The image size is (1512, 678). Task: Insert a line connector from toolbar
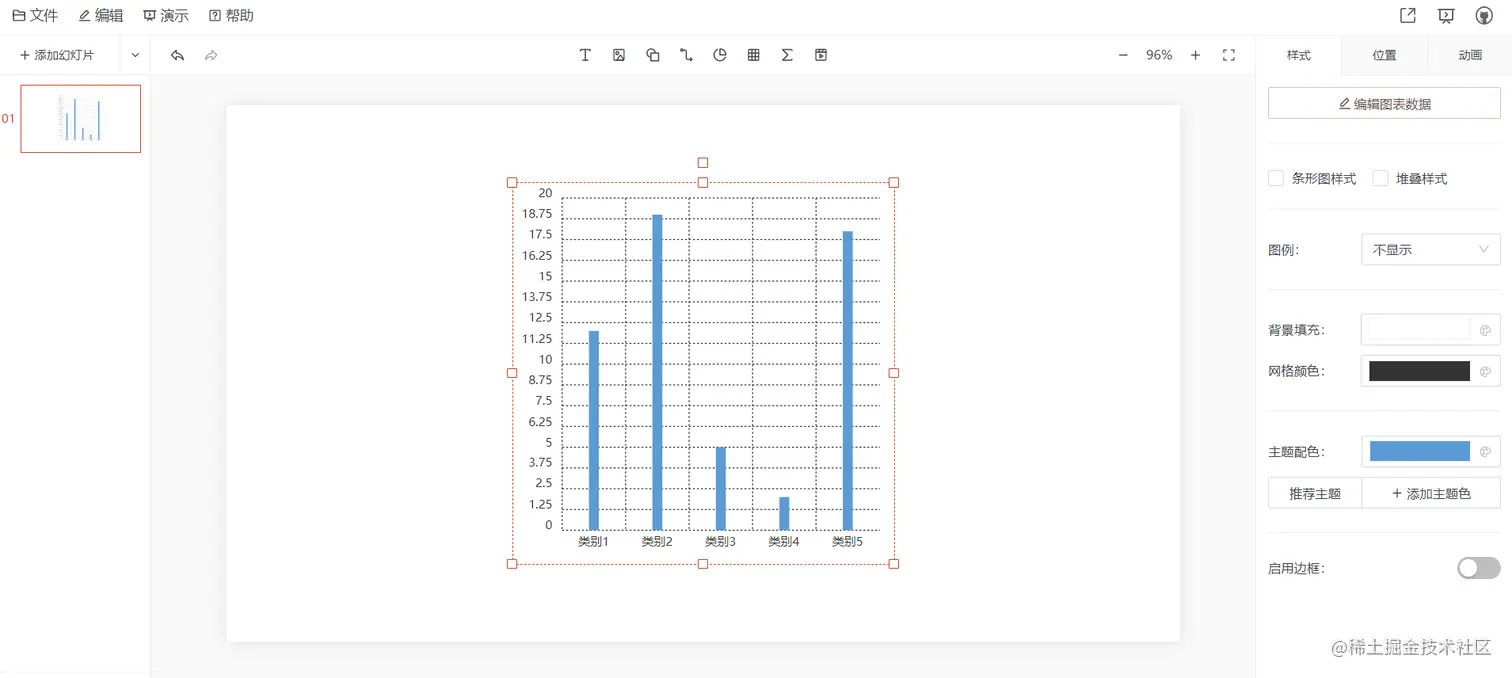686,55
